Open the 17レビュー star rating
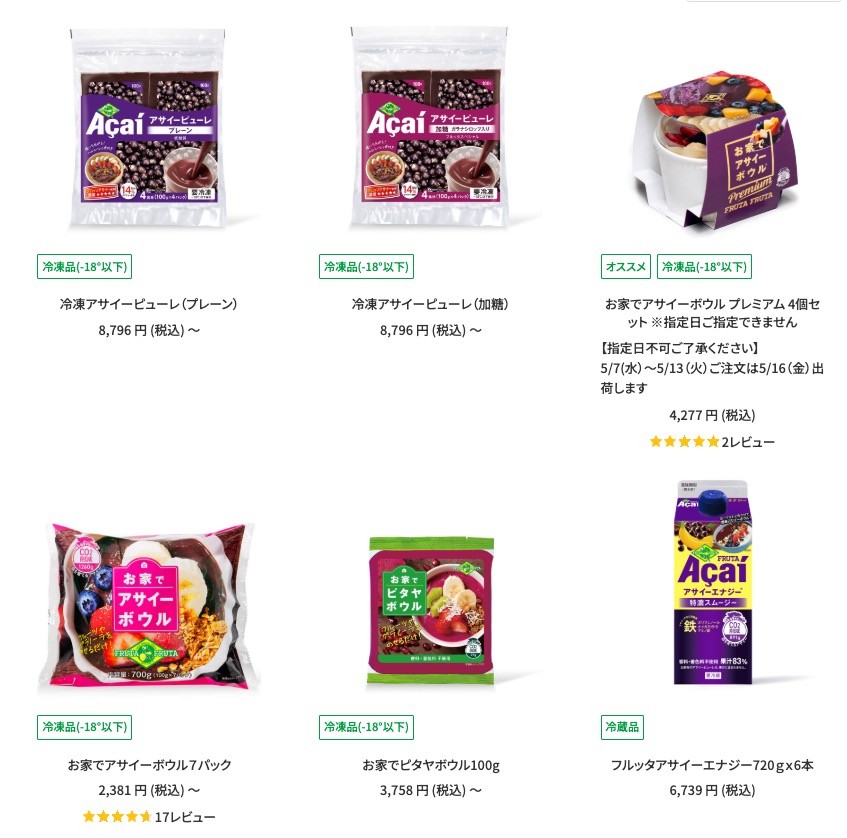 (x=149, y=816)
